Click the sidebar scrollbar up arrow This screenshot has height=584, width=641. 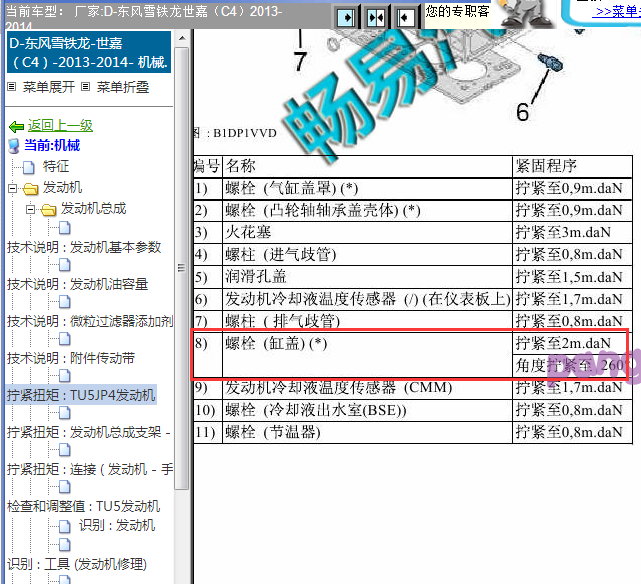pyautogui.click(x=182, y=38)
